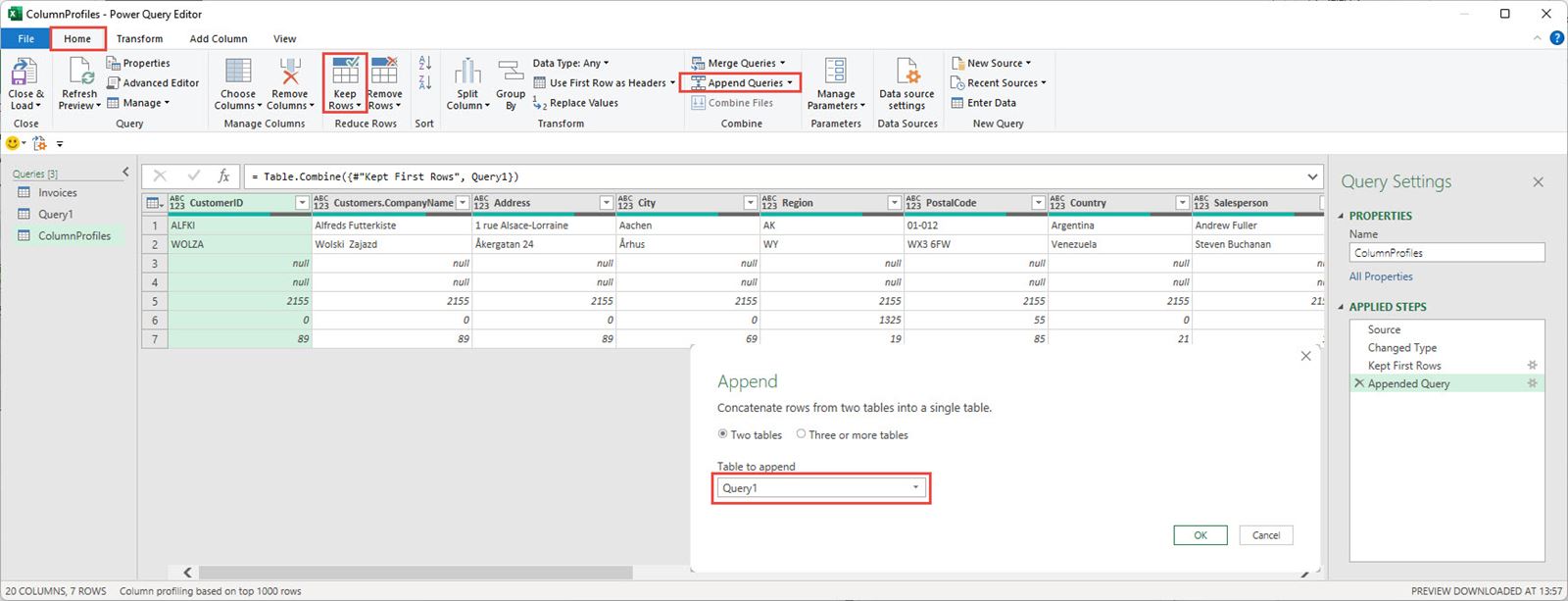Switch to the Transform ribbon tab
This screenshot has height=601, width=1568.
(139, 39)
